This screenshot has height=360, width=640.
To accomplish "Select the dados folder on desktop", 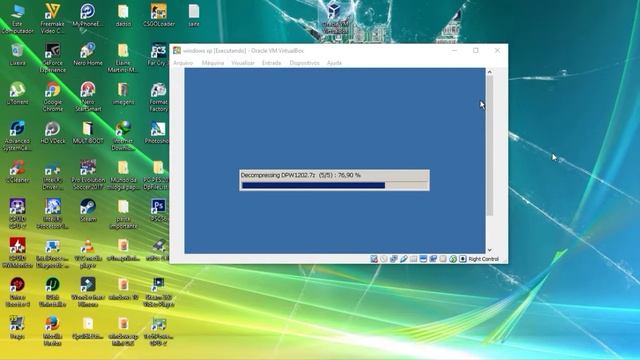I will tap(123, 16).
